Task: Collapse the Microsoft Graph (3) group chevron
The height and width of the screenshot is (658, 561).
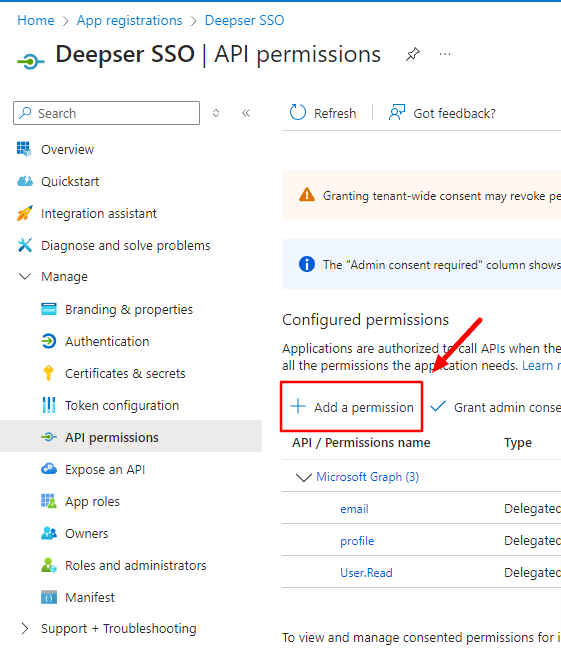Action: point(303,477)
